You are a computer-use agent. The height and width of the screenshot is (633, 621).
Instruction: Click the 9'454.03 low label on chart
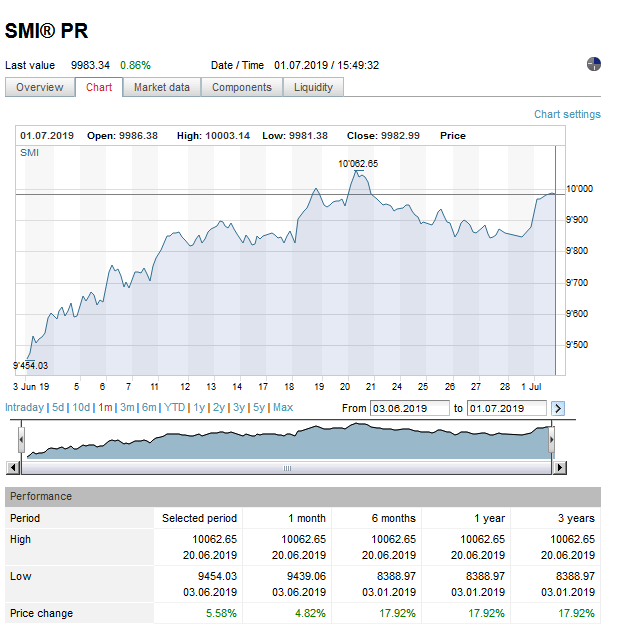tap(30, 366)
